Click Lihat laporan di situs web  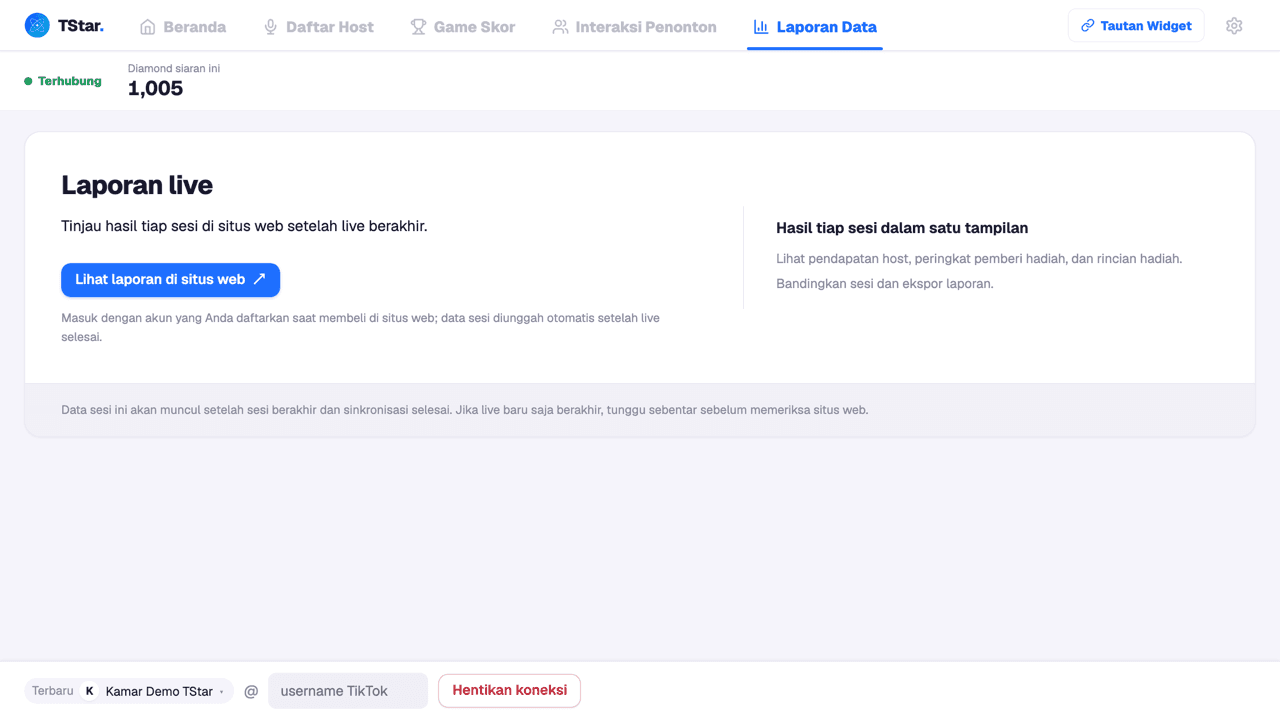pyautogui.click(x=171, y=280)
